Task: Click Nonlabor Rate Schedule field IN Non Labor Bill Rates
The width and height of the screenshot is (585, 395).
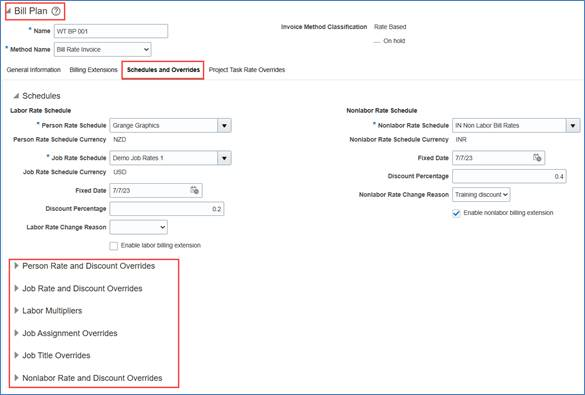Action: pos(509,125)
